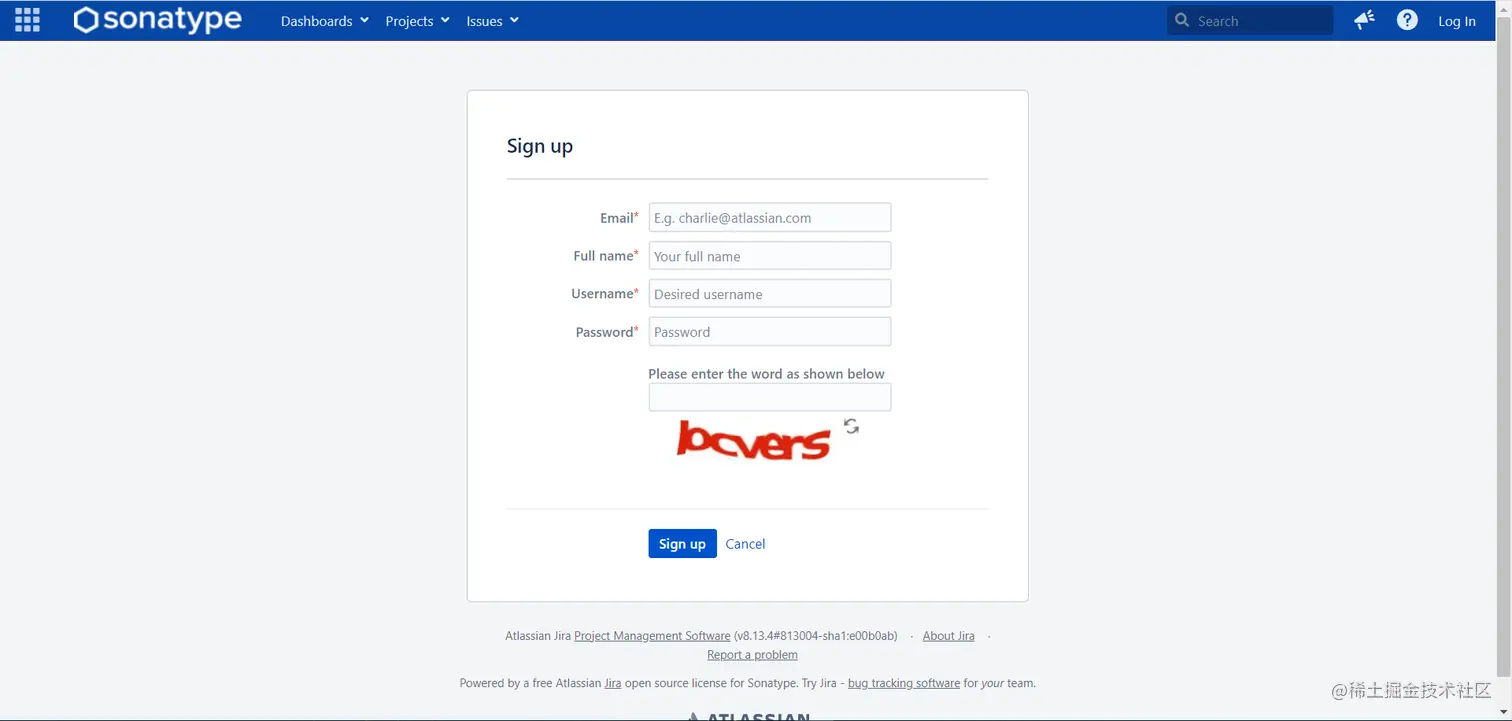Focus the Email input field

[x=770, y=217]
